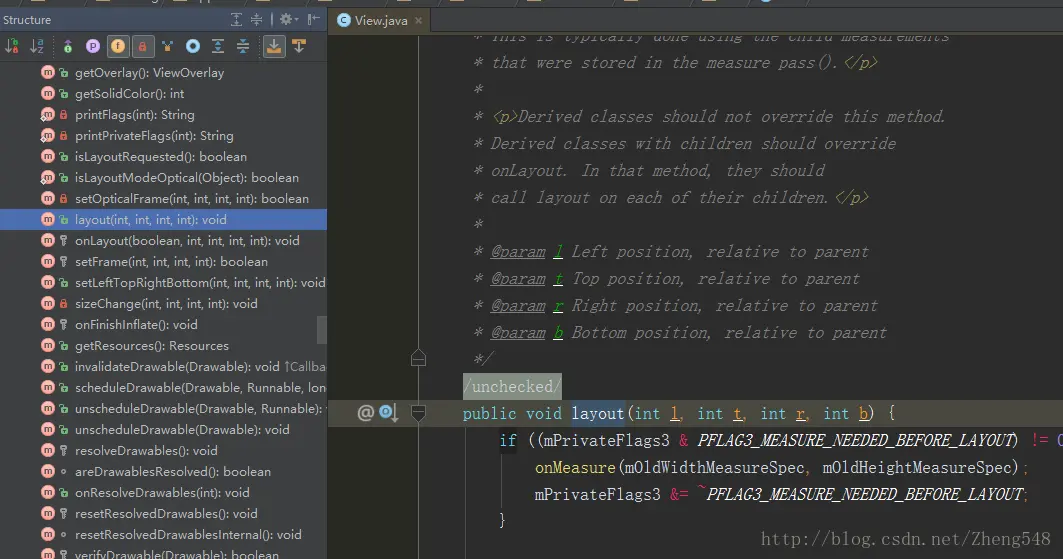1063x559 pixels.
Task: Select isLayoutModeOptical(Object): boolean in Structure
Action: tap(186, 178)
